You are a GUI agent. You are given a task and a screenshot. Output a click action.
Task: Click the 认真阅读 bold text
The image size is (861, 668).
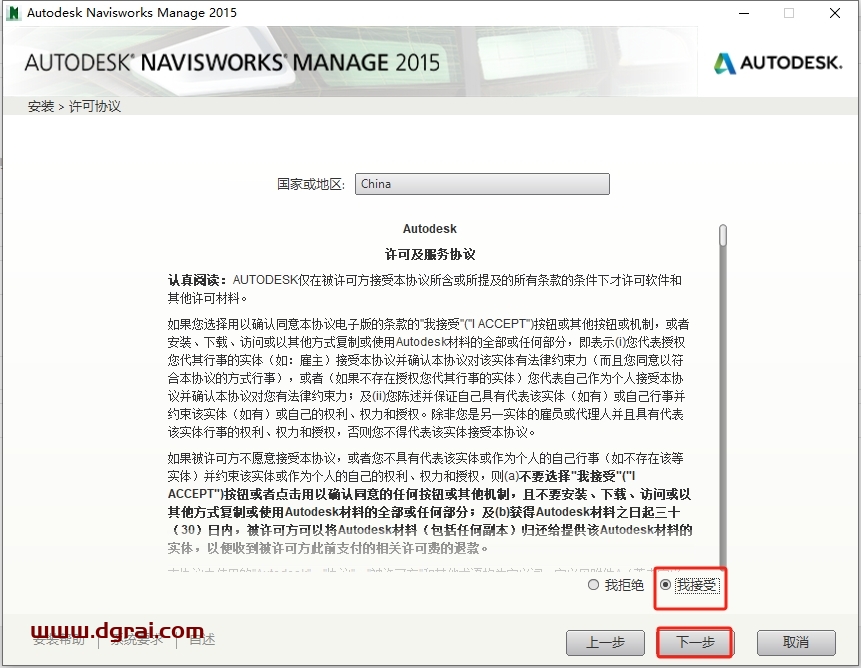(x=197, y=280)
